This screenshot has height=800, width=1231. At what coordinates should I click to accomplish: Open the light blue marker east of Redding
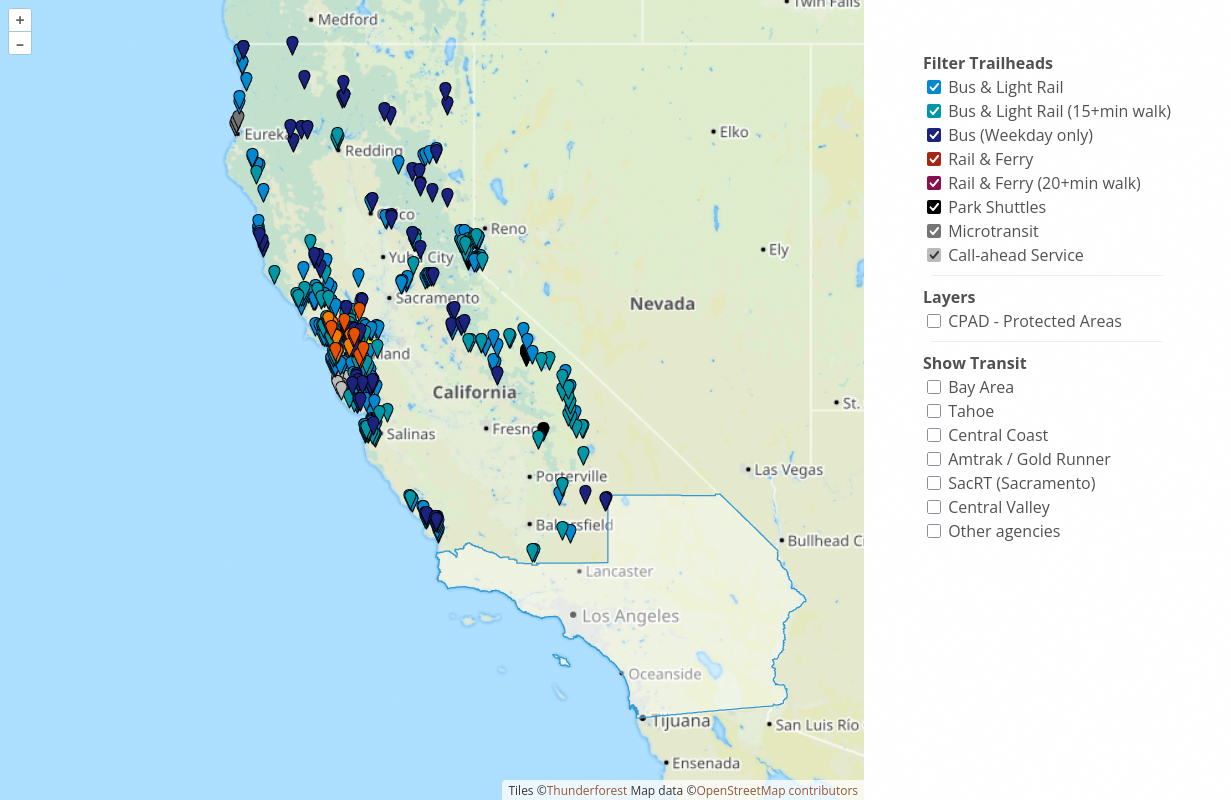[398, 162]
